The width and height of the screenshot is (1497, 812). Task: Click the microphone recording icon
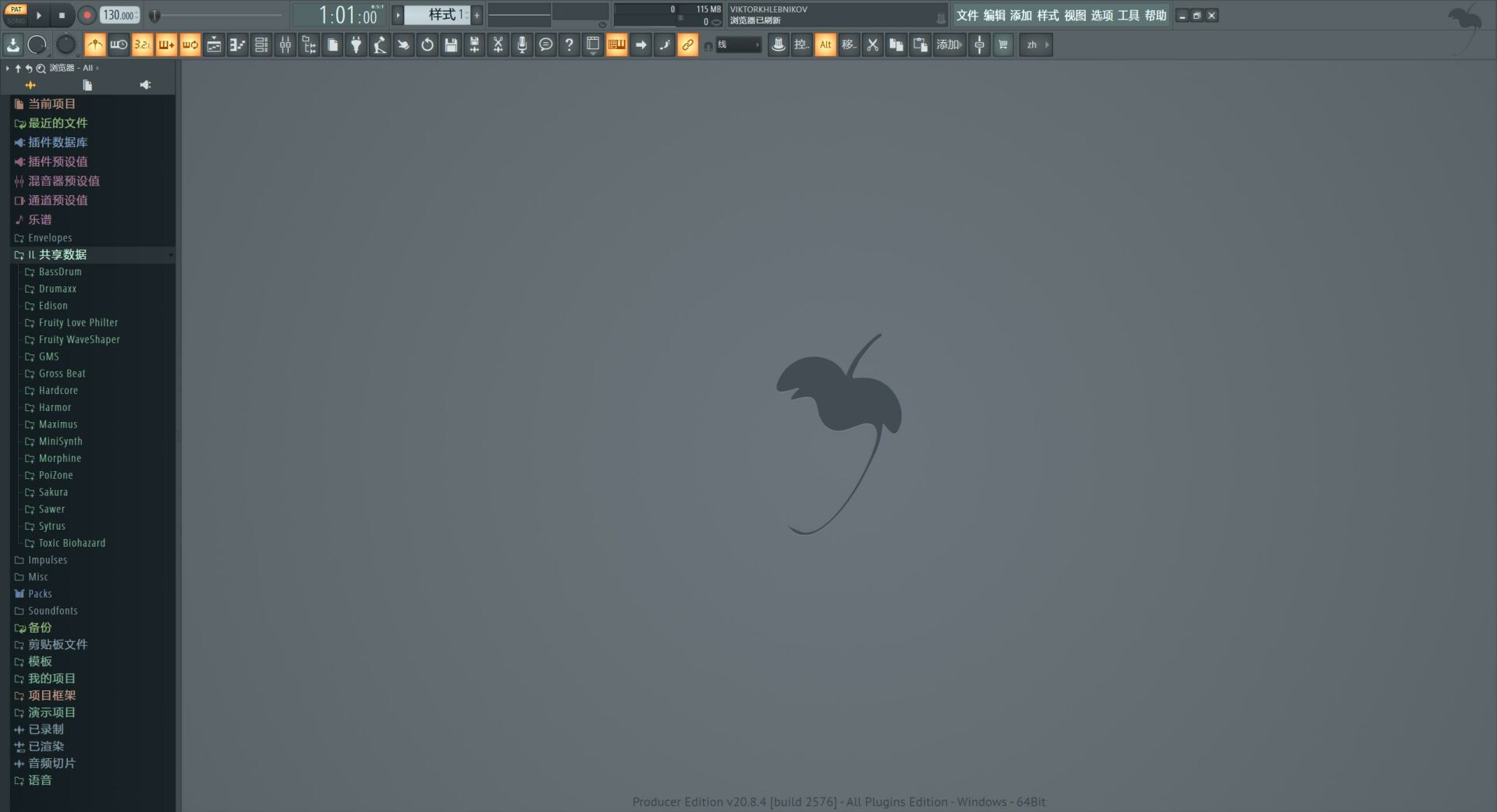click(522, 45)
